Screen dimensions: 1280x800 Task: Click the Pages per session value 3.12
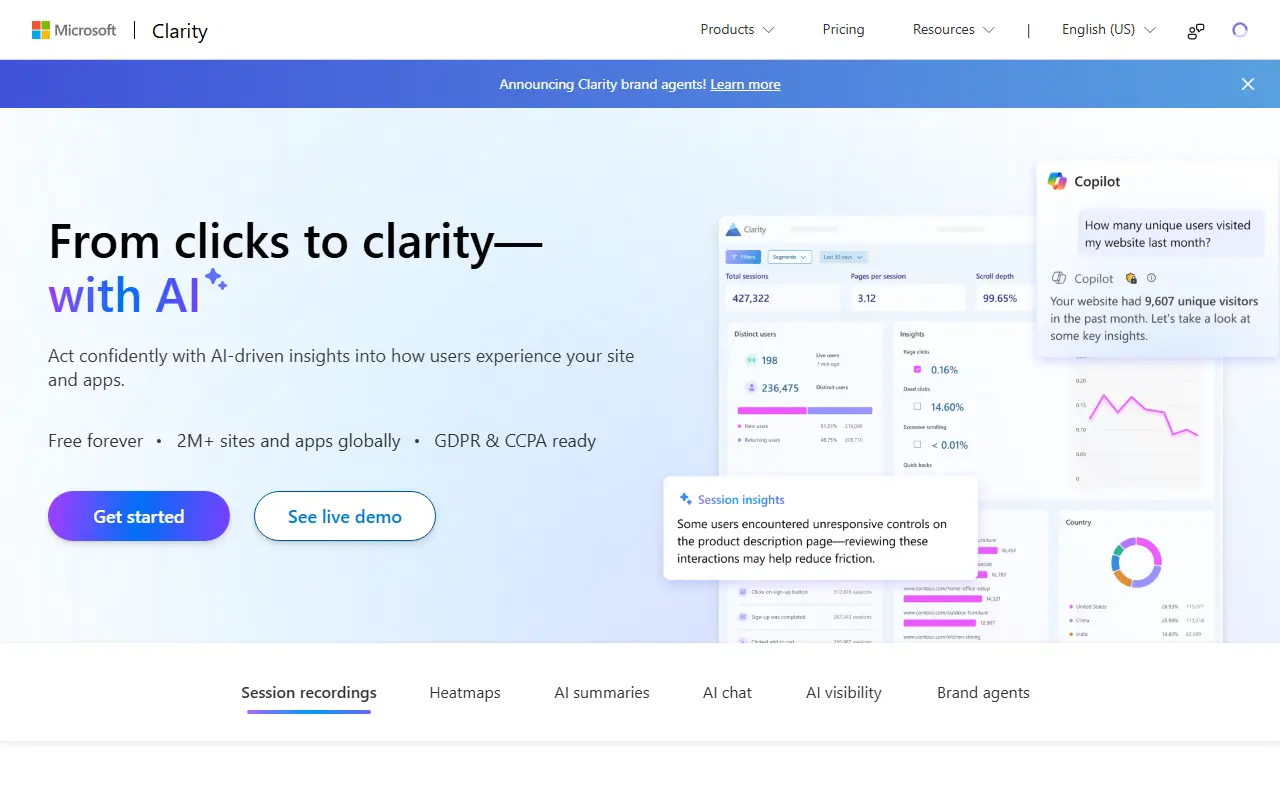pos(867,298)
